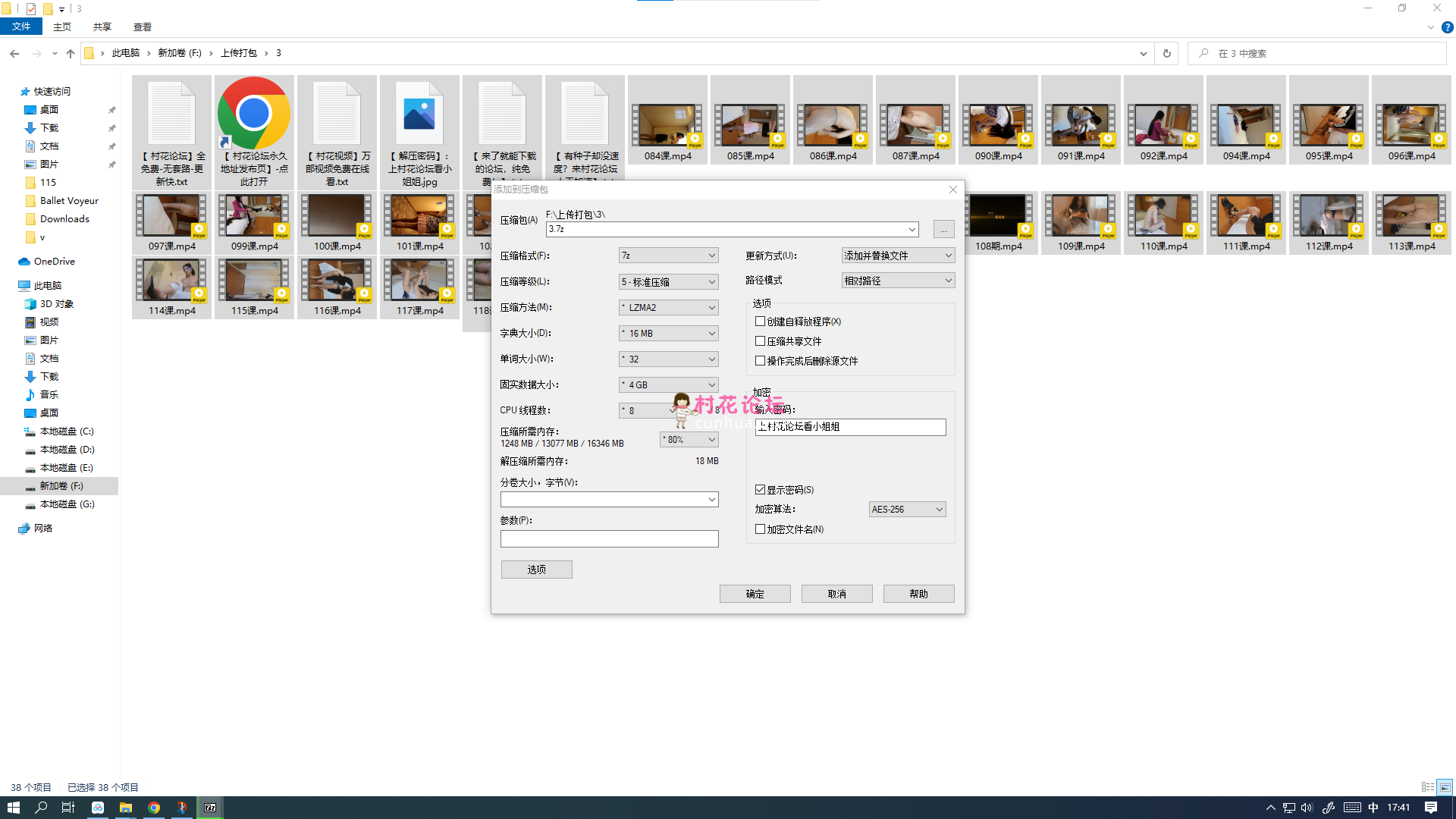Expand 更新方式 dropdown
1456x819 pixels.
[x=898, y=256]
